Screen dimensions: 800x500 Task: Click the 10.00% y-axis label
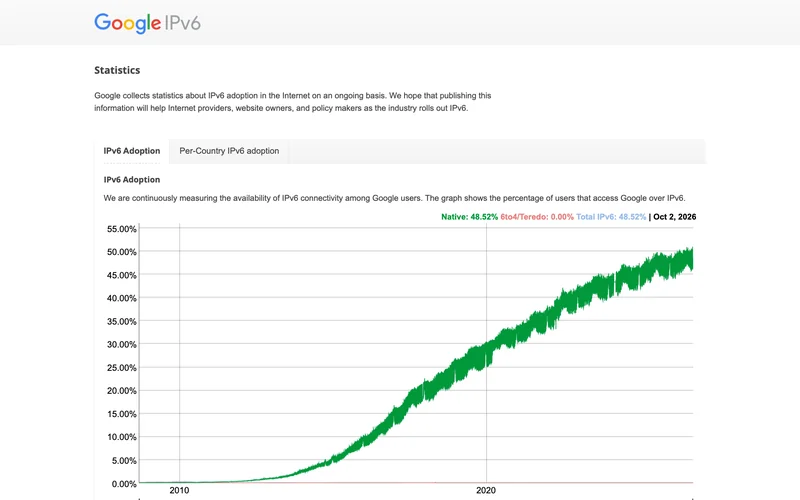(121, 437)
